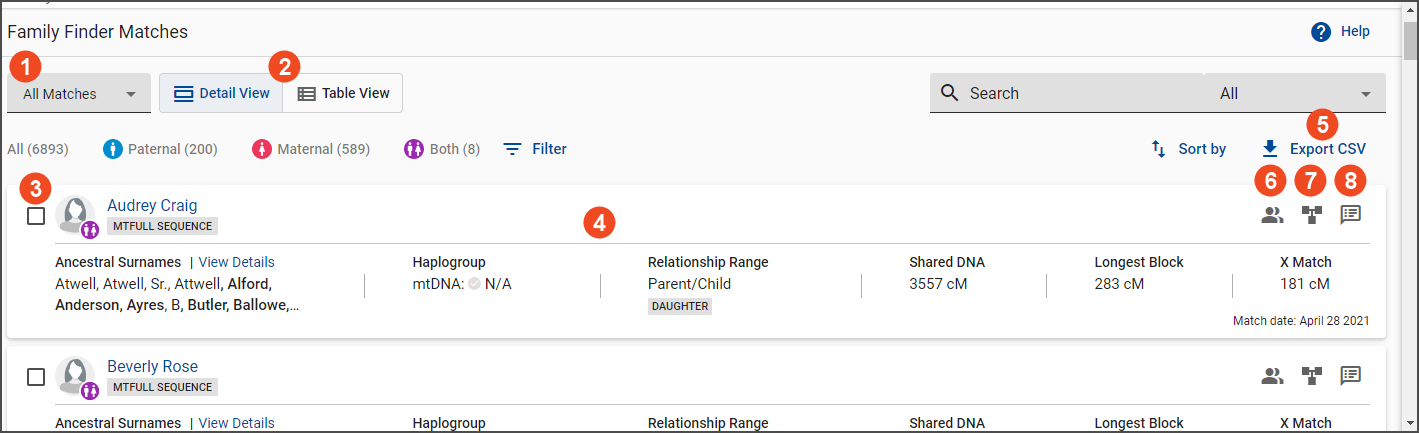Screen dimensions: 1419x433
Task: Open In Common With icon for Audrey Craig
Action: click(1272, 214)
